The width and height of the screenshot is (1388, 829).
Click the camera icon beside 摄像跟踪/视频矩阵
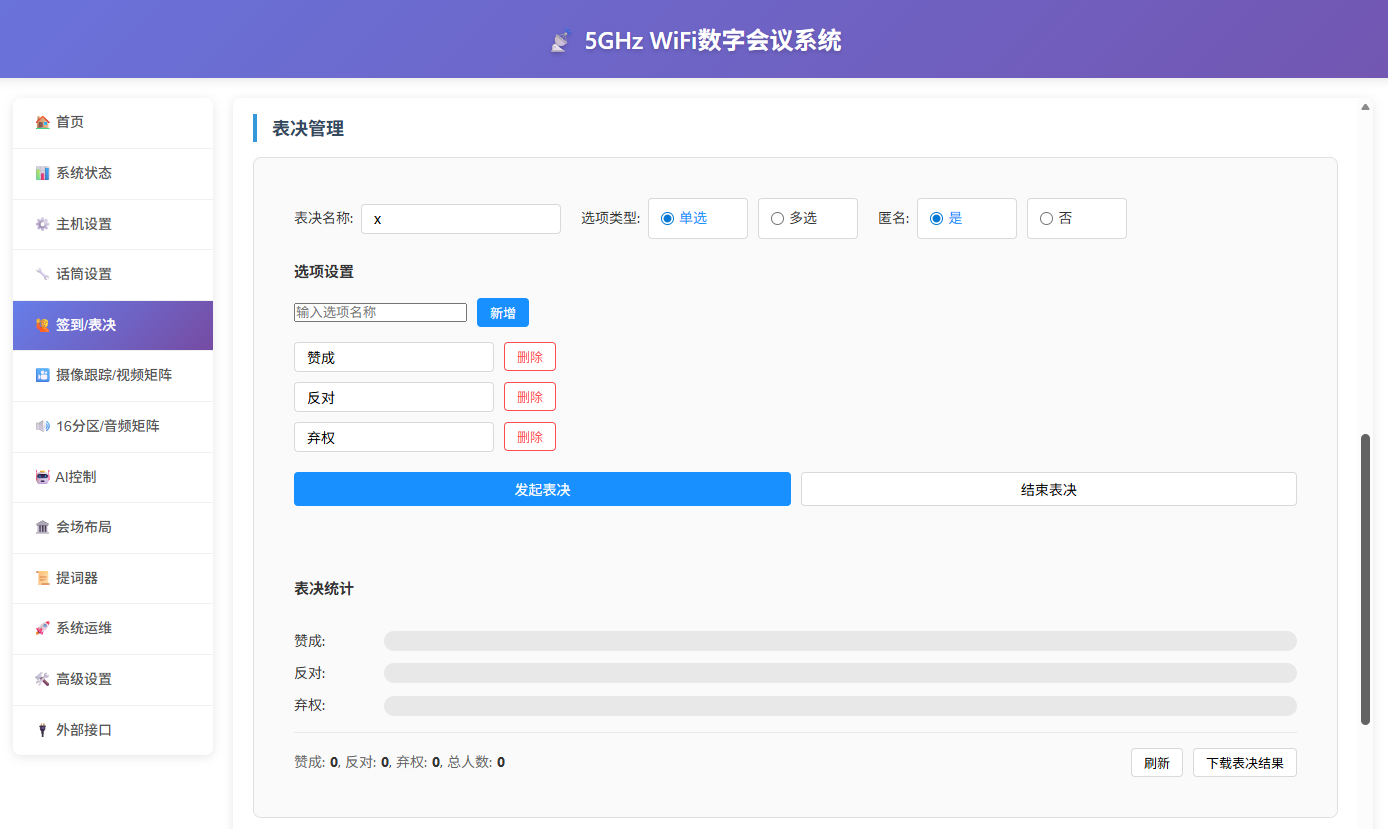42,375
